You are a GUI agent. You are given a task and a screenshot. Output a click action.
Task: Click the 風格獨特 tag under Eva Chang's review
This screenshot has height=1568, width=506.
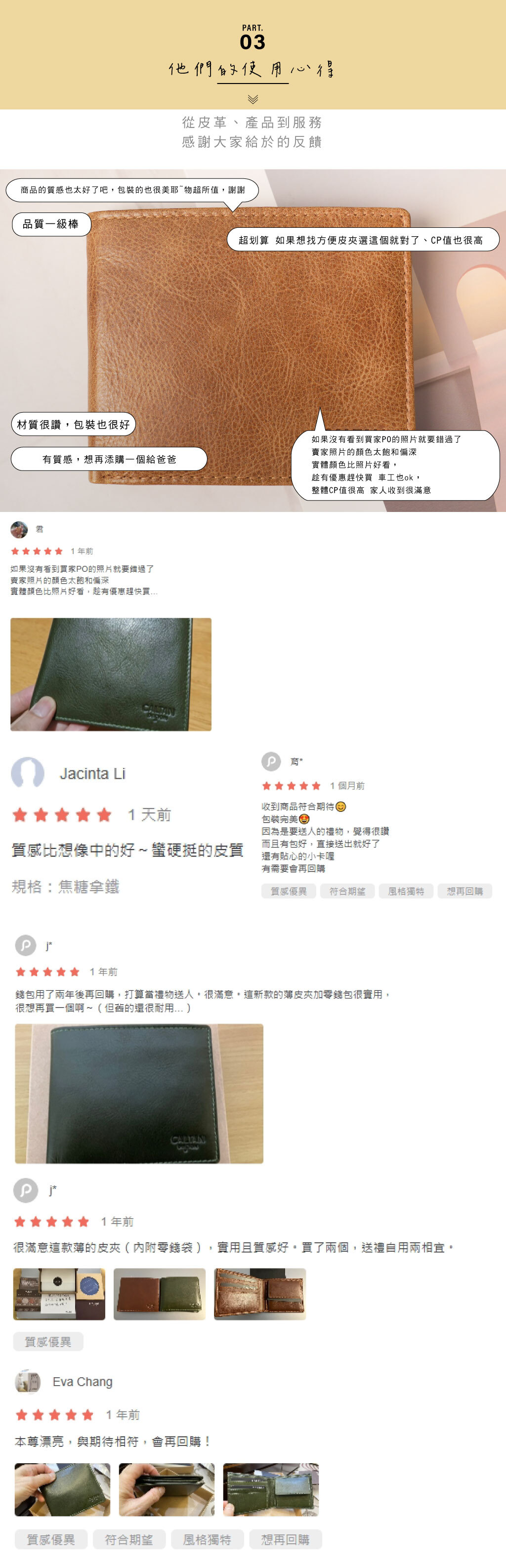[207, 1540]
